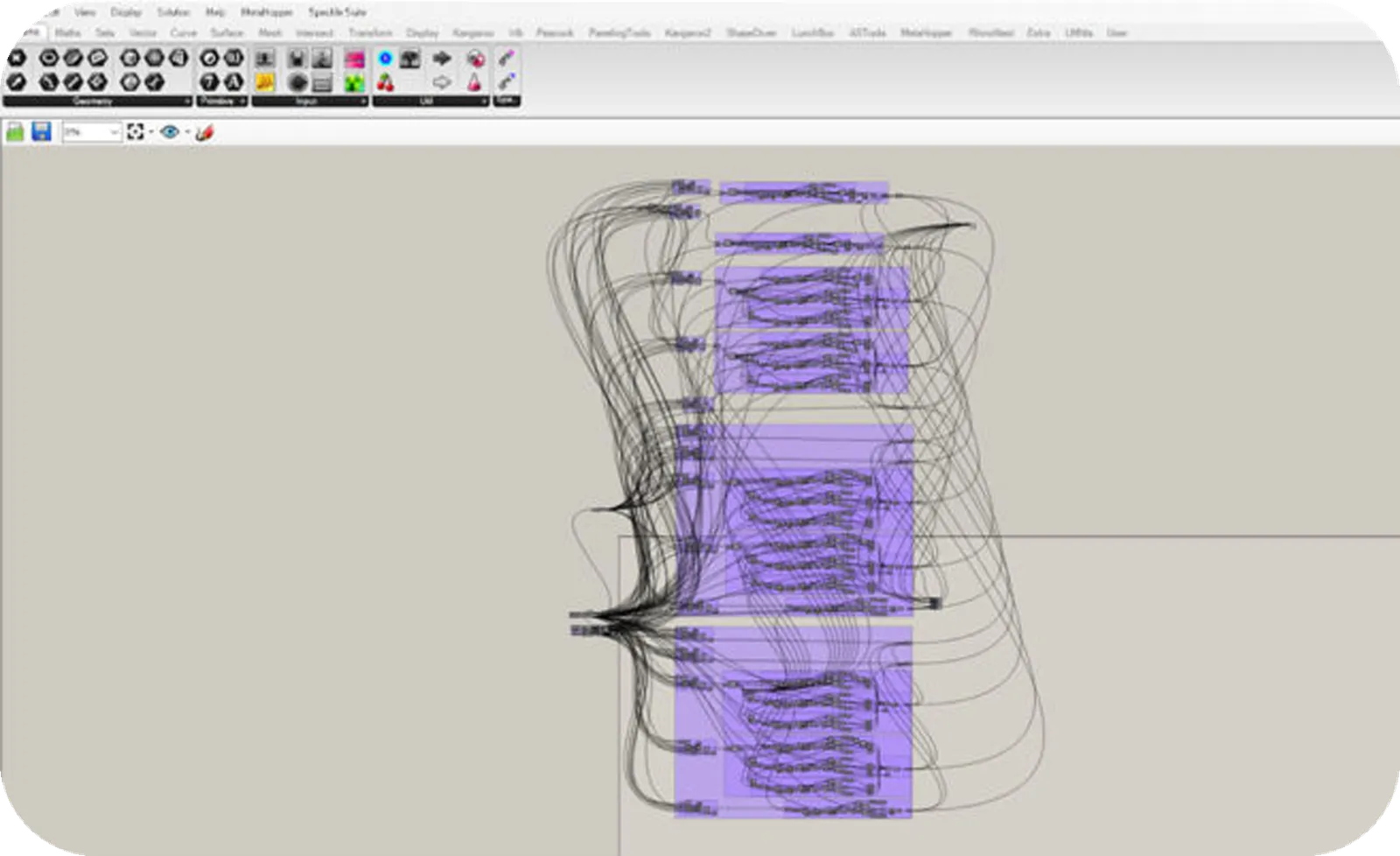Open the Solution menu
1400x856 pixels.
(x=173, y=12)
